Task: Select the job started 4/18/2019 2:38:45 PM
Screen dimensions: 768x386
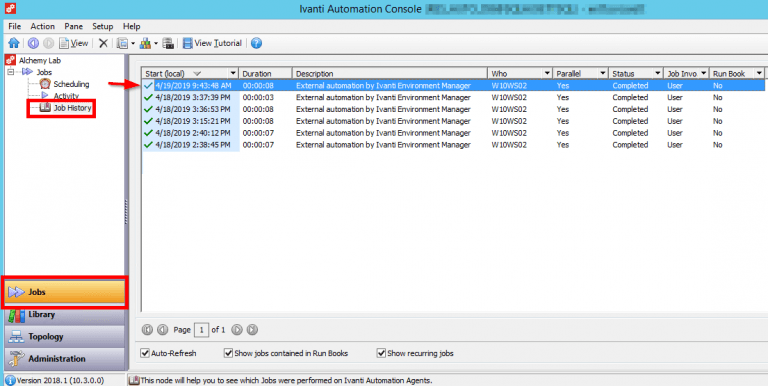Action: pos(453,145)
